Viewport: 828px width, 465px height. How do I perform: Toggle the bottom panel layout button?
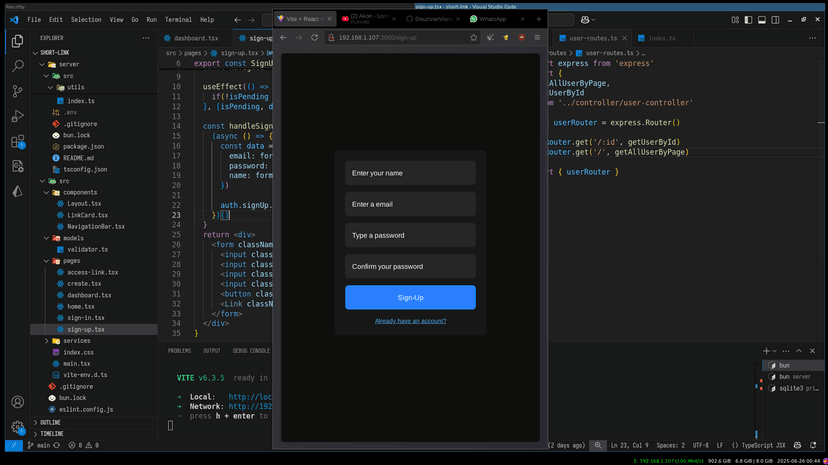(762, 20)
